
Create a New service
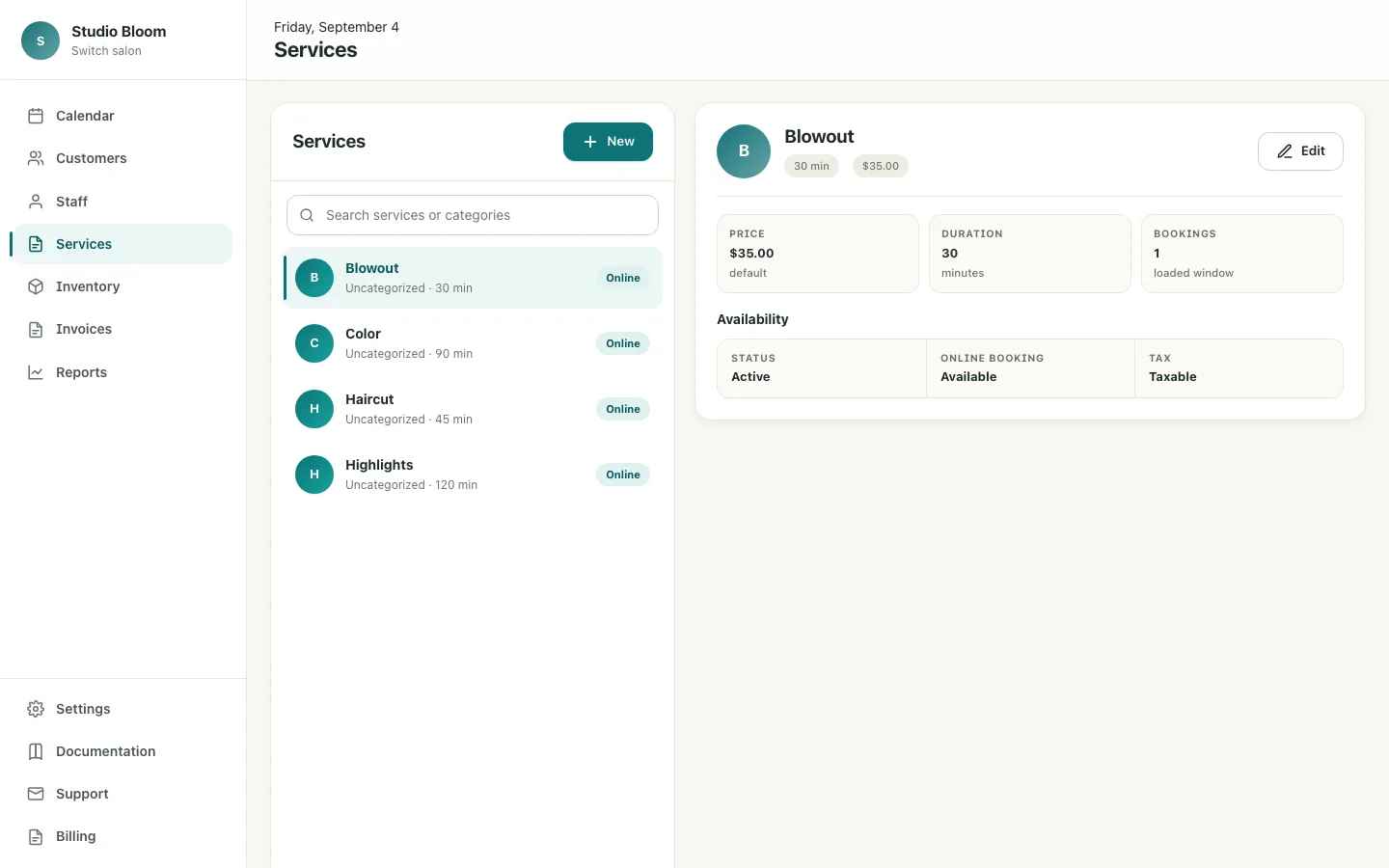(x=608, y=142)
